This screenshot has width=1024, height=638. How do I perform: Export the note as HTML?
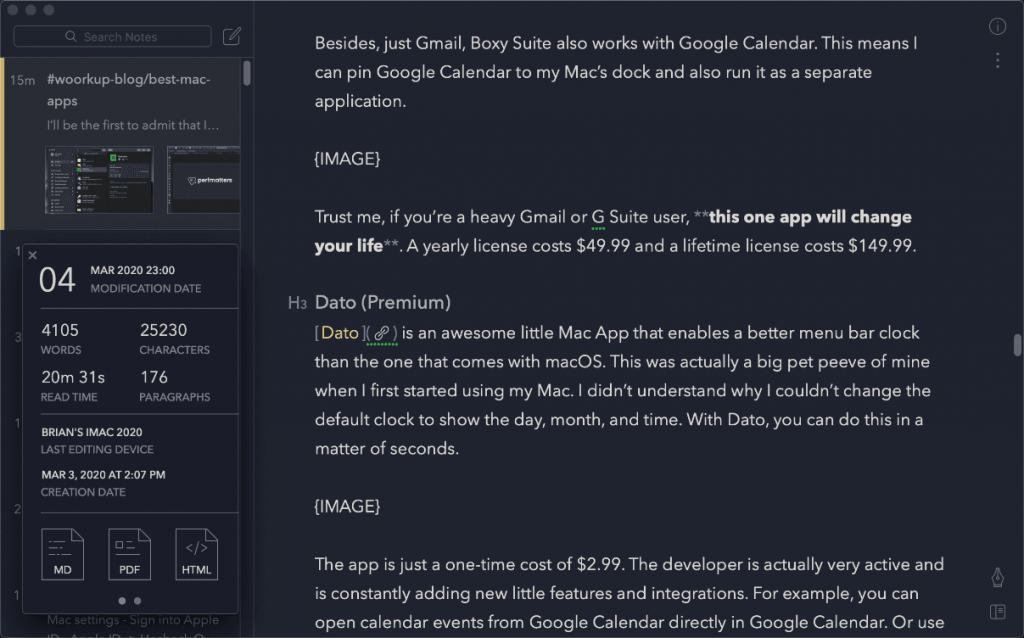197,554
